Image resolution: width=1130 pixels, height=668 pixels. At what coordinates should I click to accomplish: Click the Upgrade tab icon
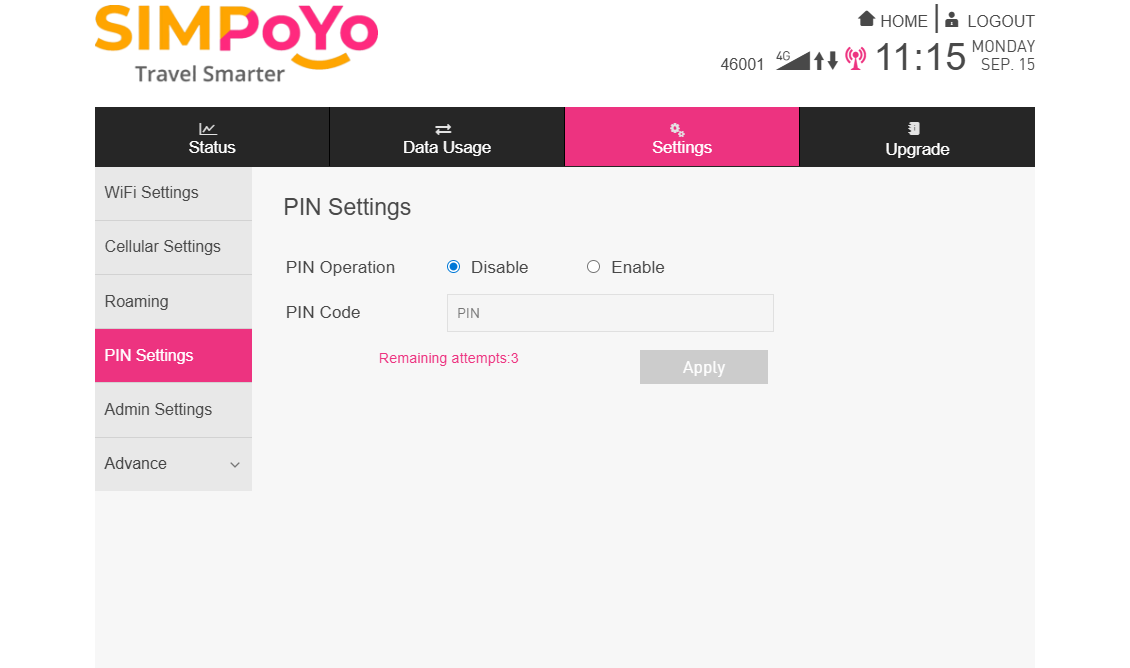[x=914, y=129]
